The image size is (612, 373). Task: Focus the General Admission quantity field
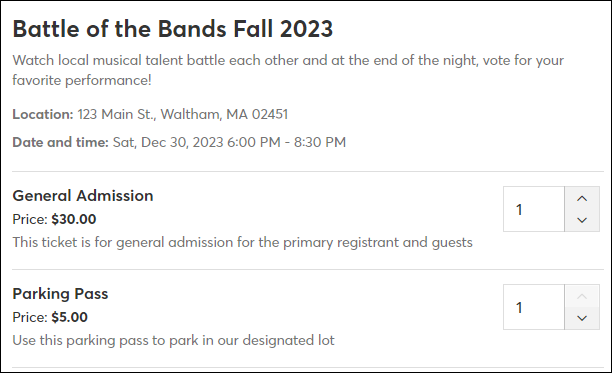pos(534,209)
